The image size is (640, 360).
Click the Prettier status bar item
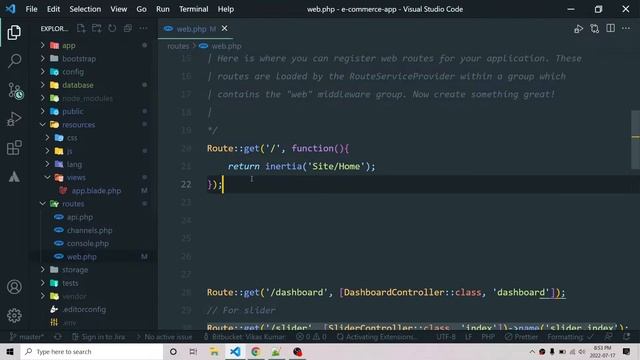click(521, 337)
